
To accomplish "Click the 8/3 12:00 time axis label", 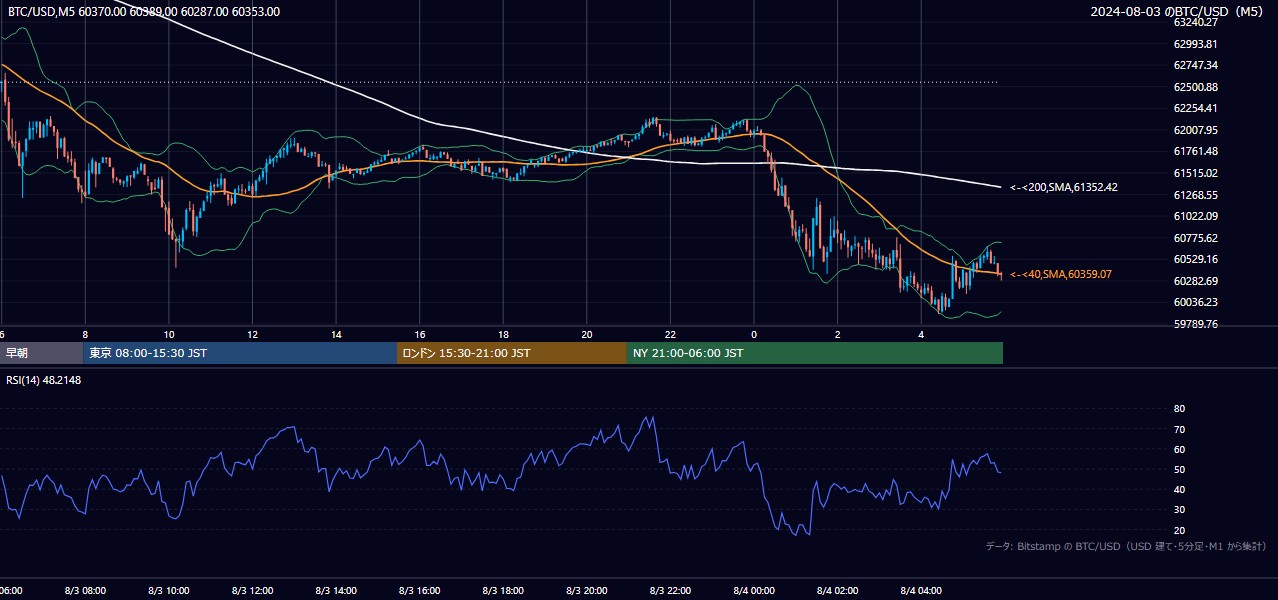I will (252, 591).
